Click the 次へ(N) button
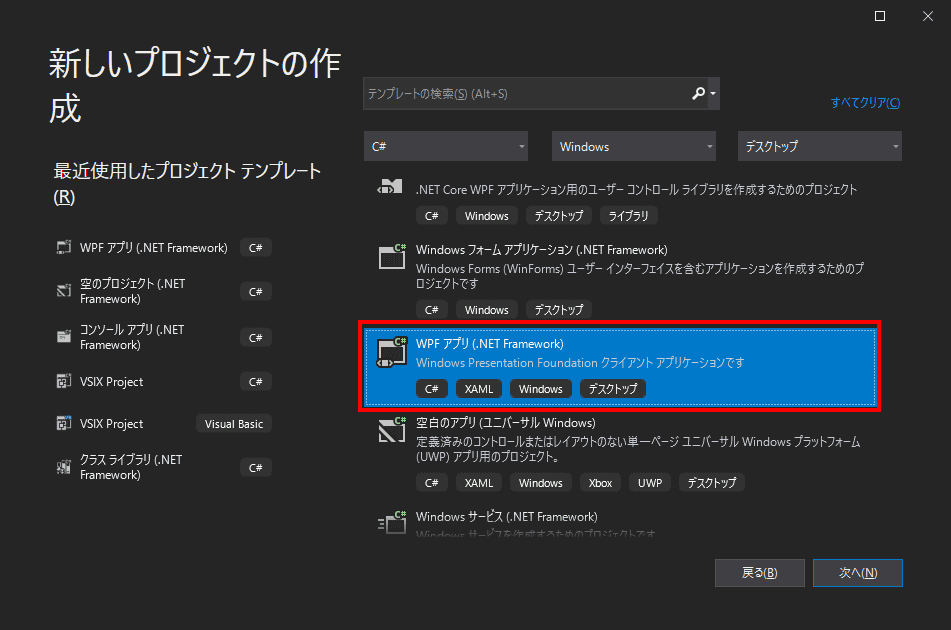Viewport: 951px width, 630px height. point(858,572)
